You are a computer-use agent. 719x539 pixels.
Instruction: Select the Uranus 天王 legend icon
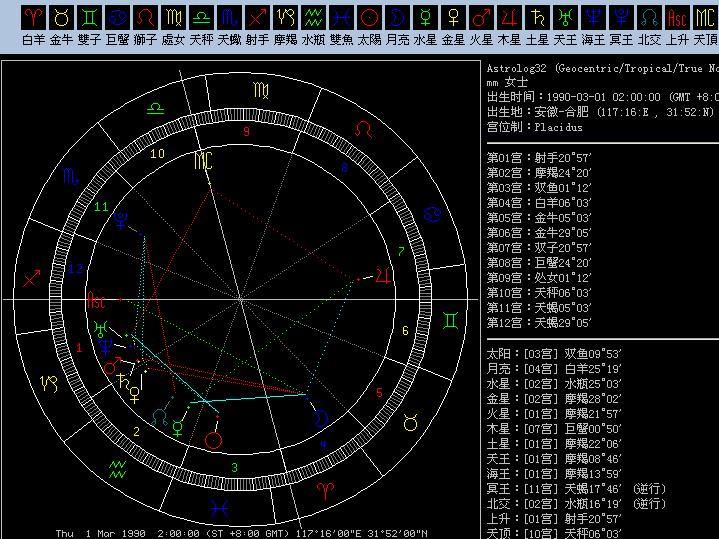(x=565, y=17)
